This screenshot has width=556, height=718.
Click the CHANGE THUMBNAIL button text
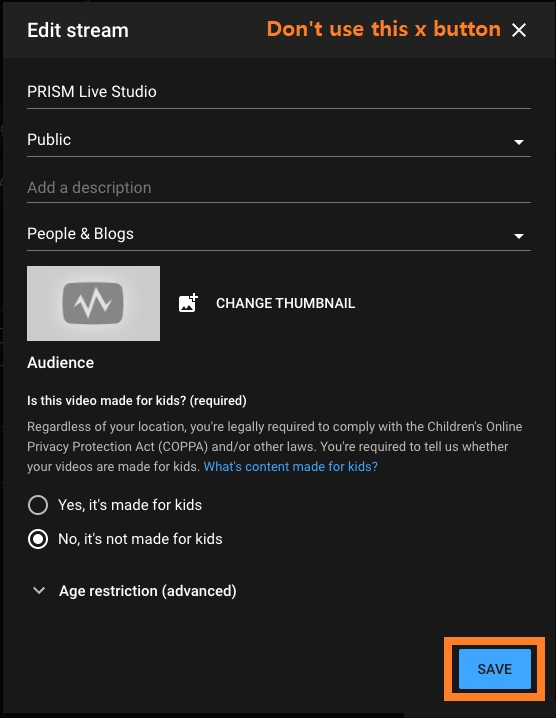285,303
